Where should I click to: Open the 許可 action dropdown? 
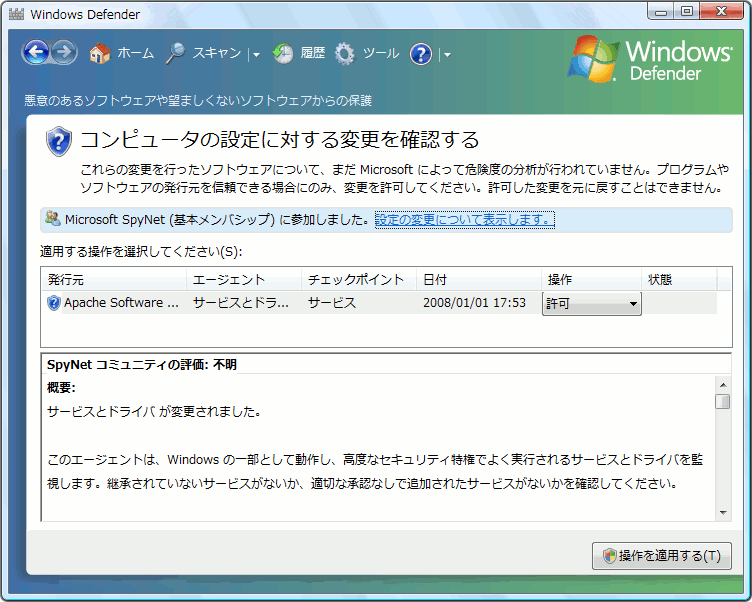click(x=592, y=304)
